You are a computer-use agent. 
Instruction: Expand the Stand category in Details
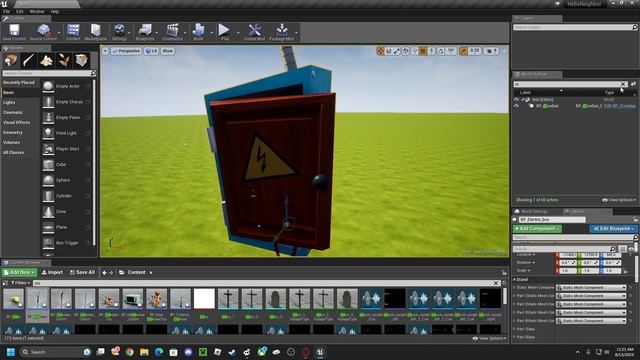(515, 280)
